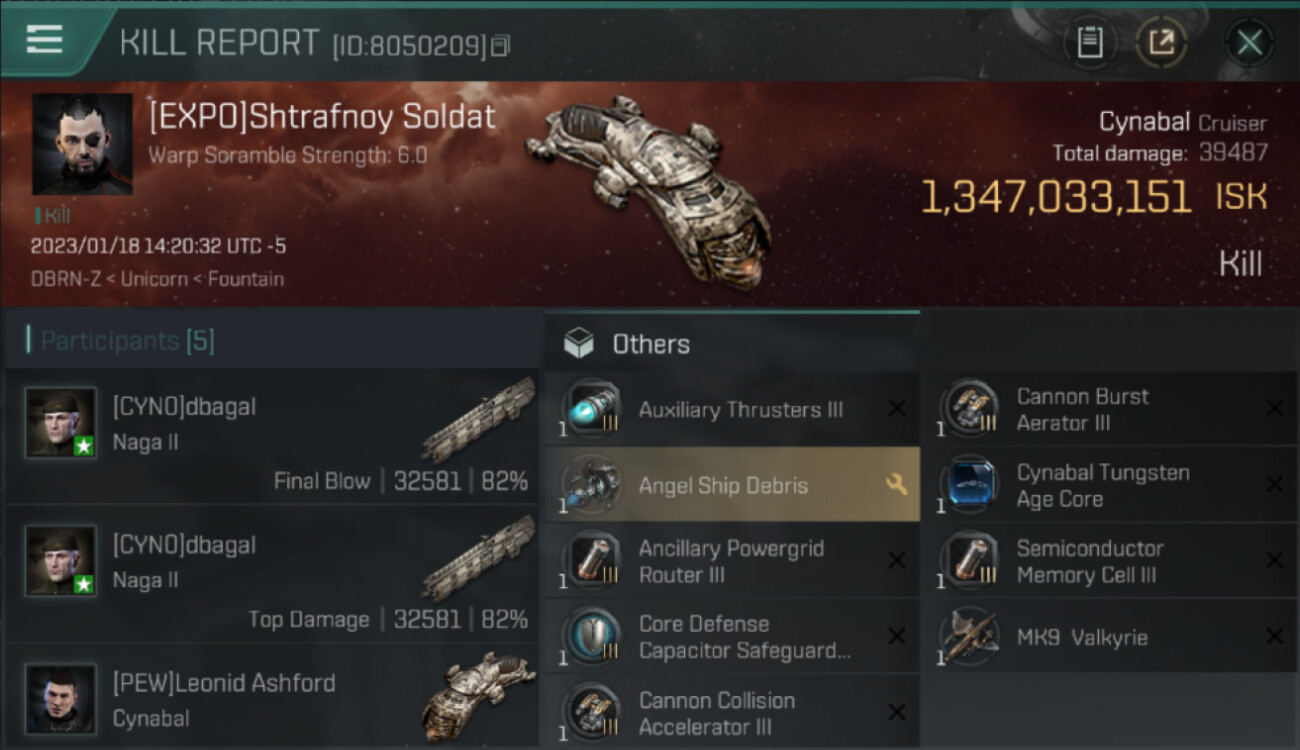The image size is (1300, 750).
Task: Open location DBRN-Z < Unicorn < Fountain
Action: coord(157,279)
